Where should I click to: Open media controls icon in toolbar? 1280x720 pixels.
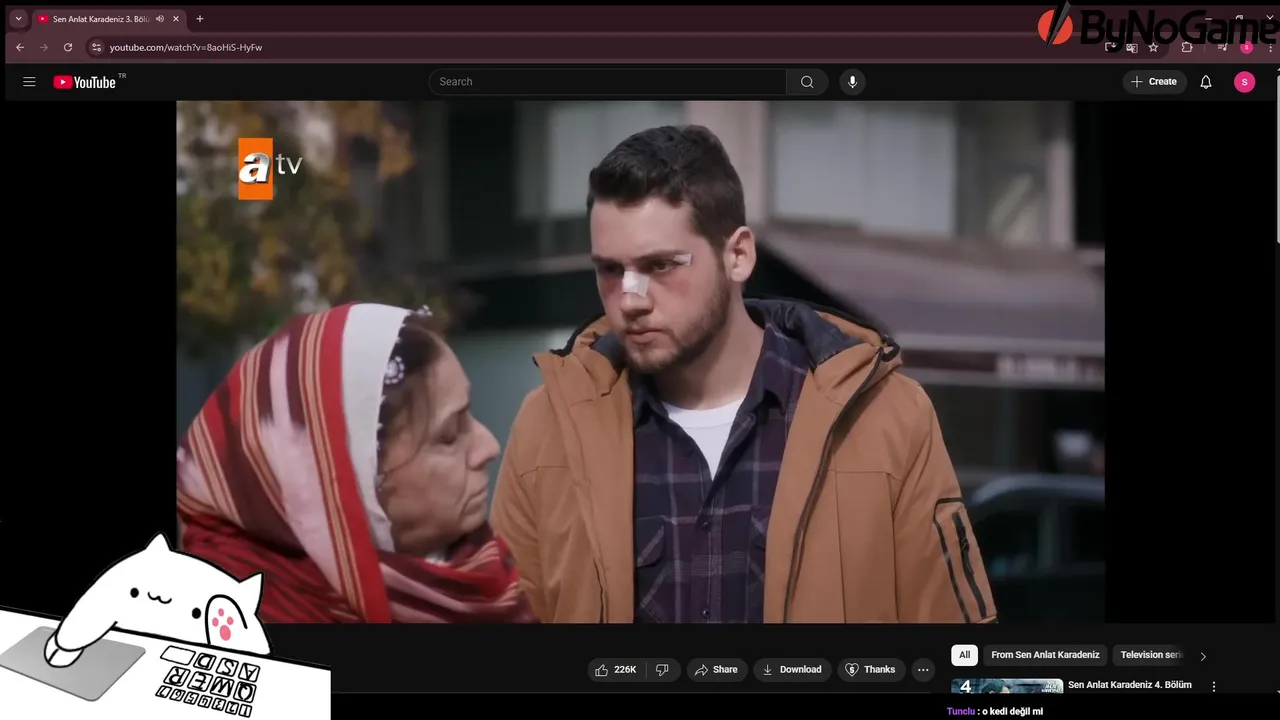pyautogui.click(x=1222, y=47)
